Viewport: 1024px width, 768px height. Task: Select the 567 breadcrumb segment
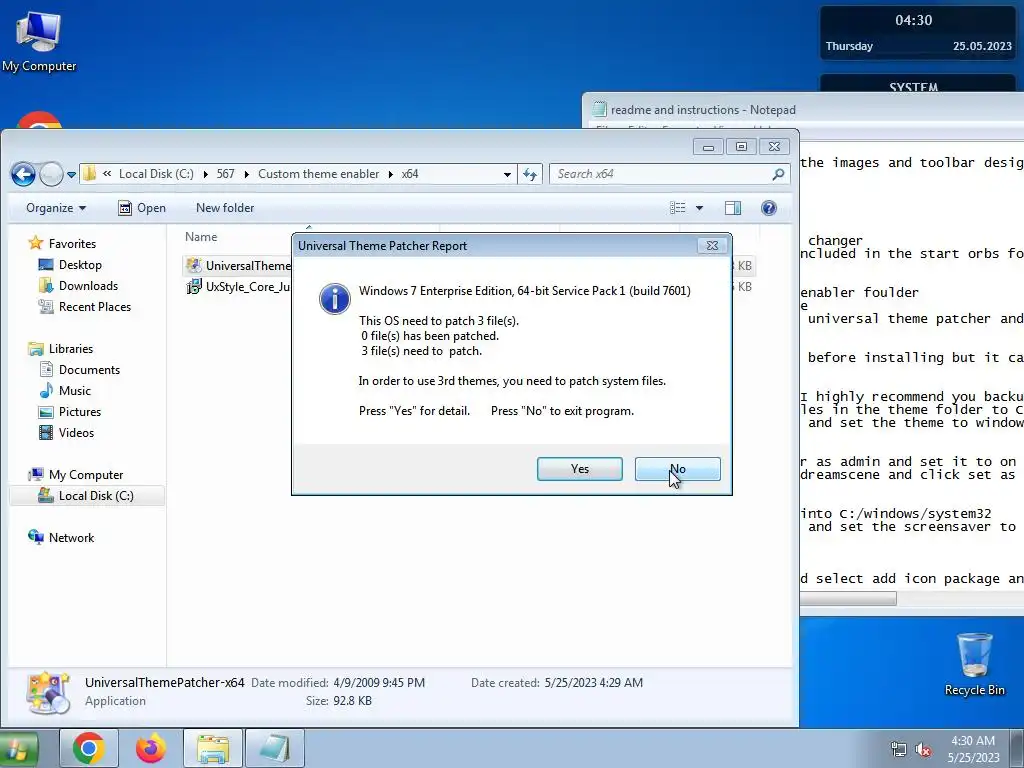[x=225, y=174]
